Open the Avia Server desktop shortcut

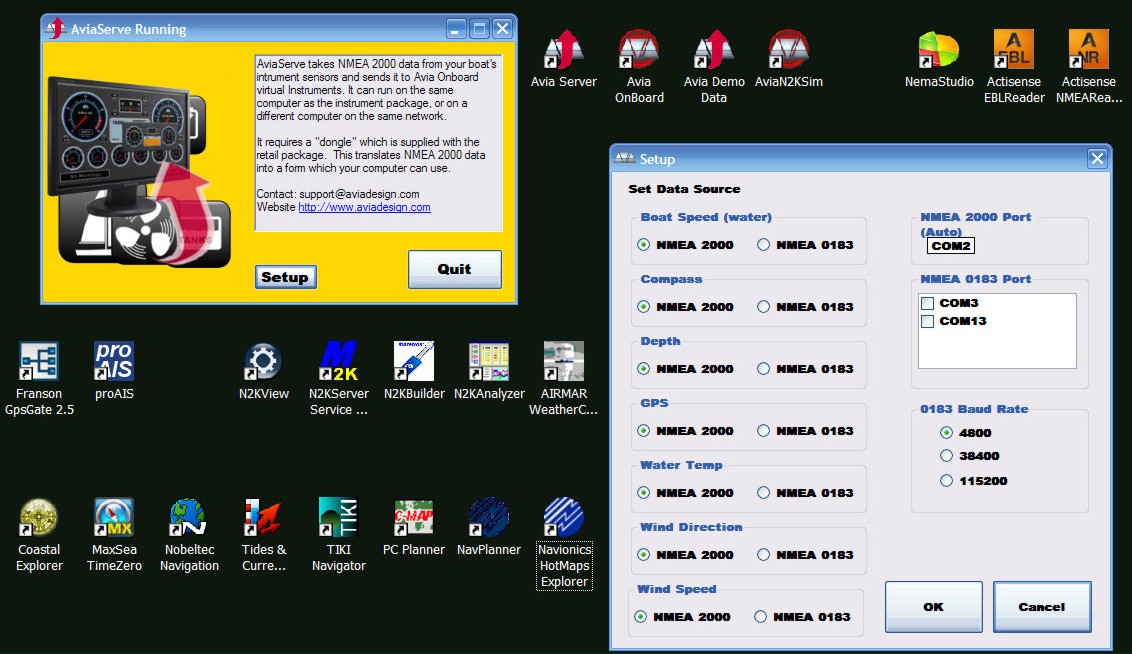click(563, 59)
